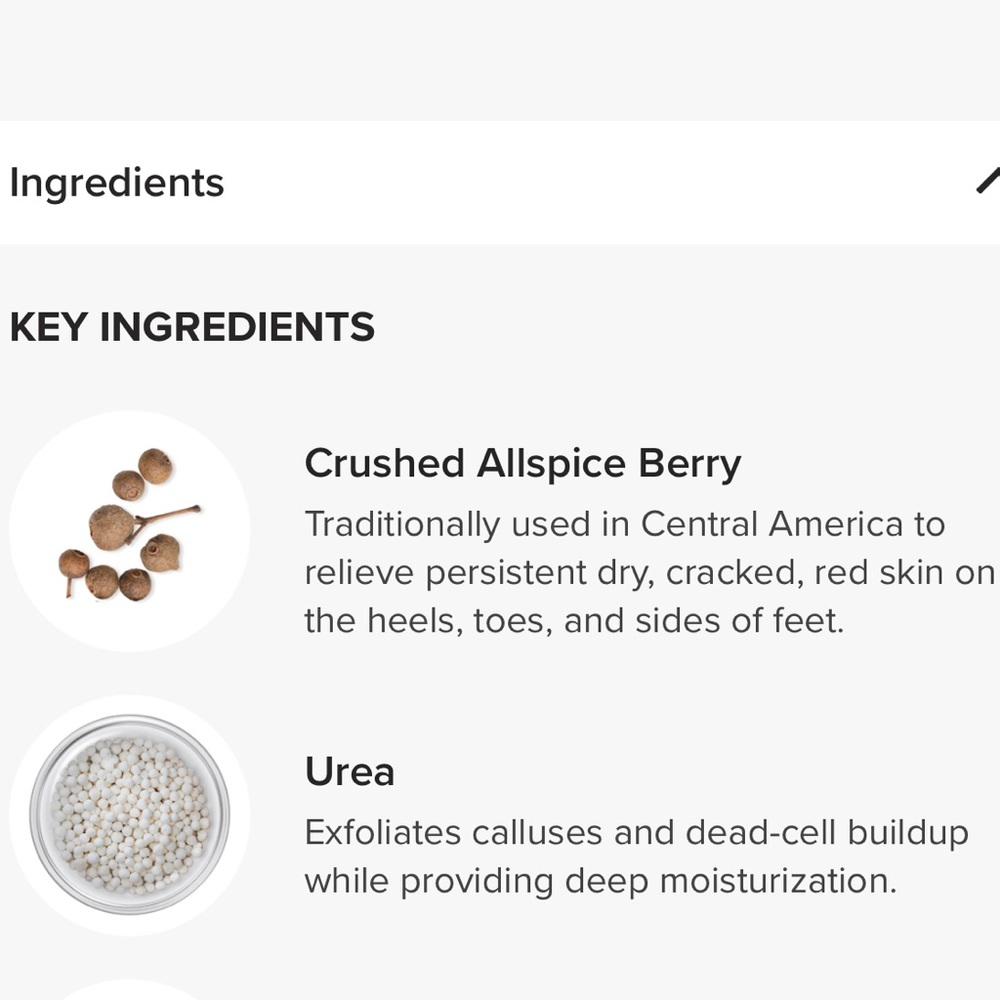Click the KEY INGREDIENTS heading

192,327
